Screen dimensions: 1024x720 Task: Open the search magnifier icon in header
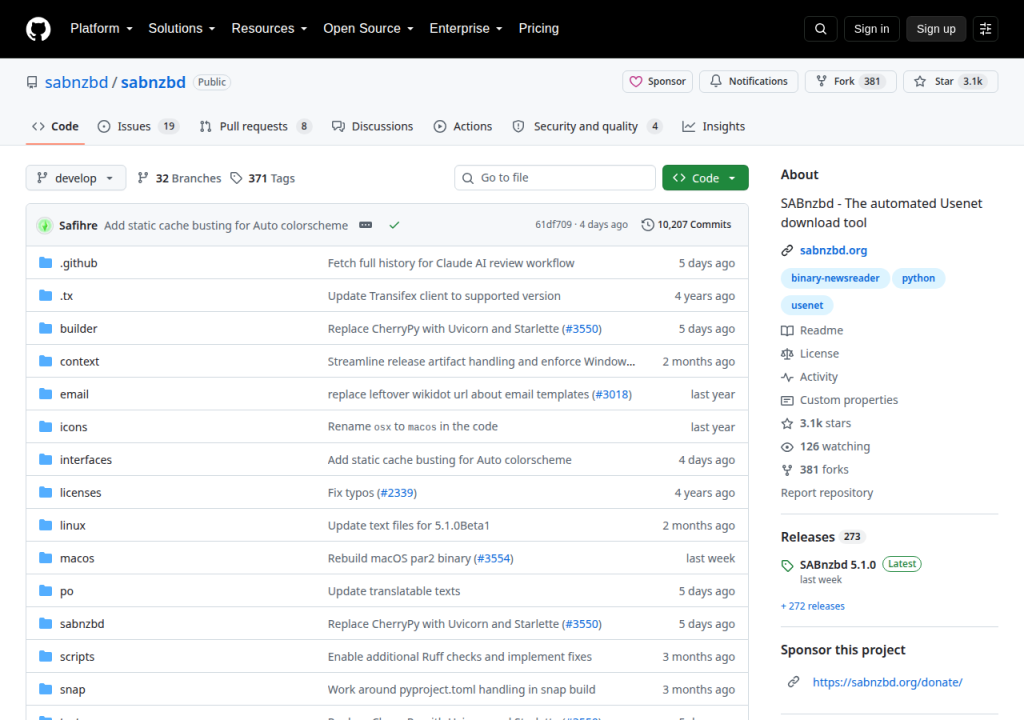point(821,29)
